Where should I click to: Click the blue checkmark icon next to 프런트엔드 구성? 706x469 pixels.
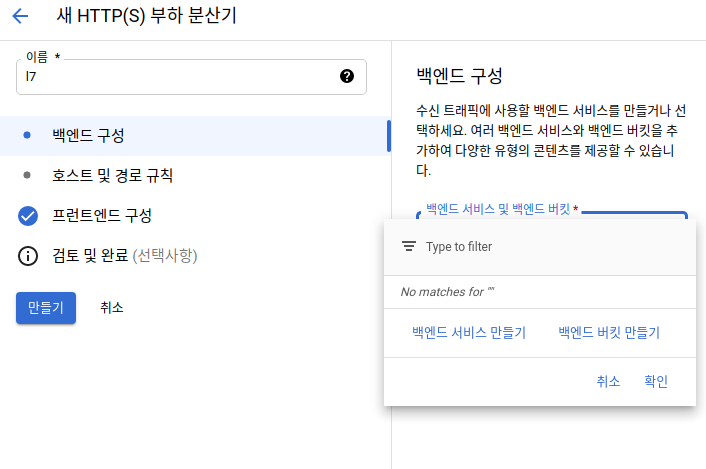(x=28, y=216)
